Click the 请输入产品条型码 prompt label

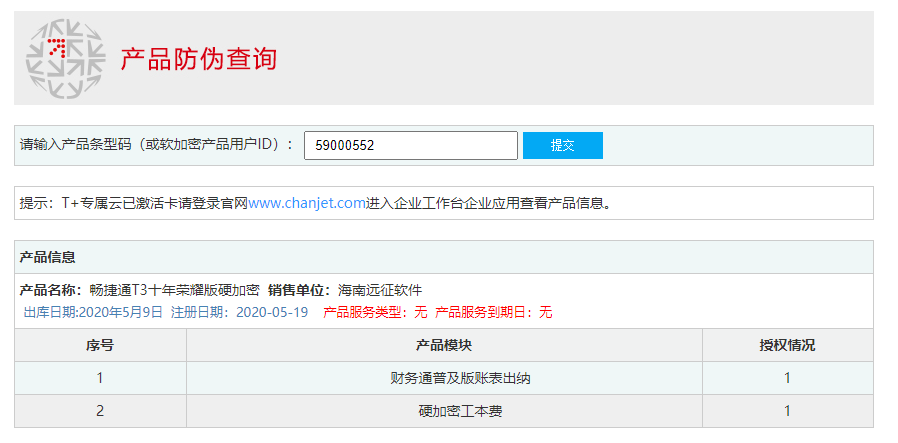coord(156,144)
